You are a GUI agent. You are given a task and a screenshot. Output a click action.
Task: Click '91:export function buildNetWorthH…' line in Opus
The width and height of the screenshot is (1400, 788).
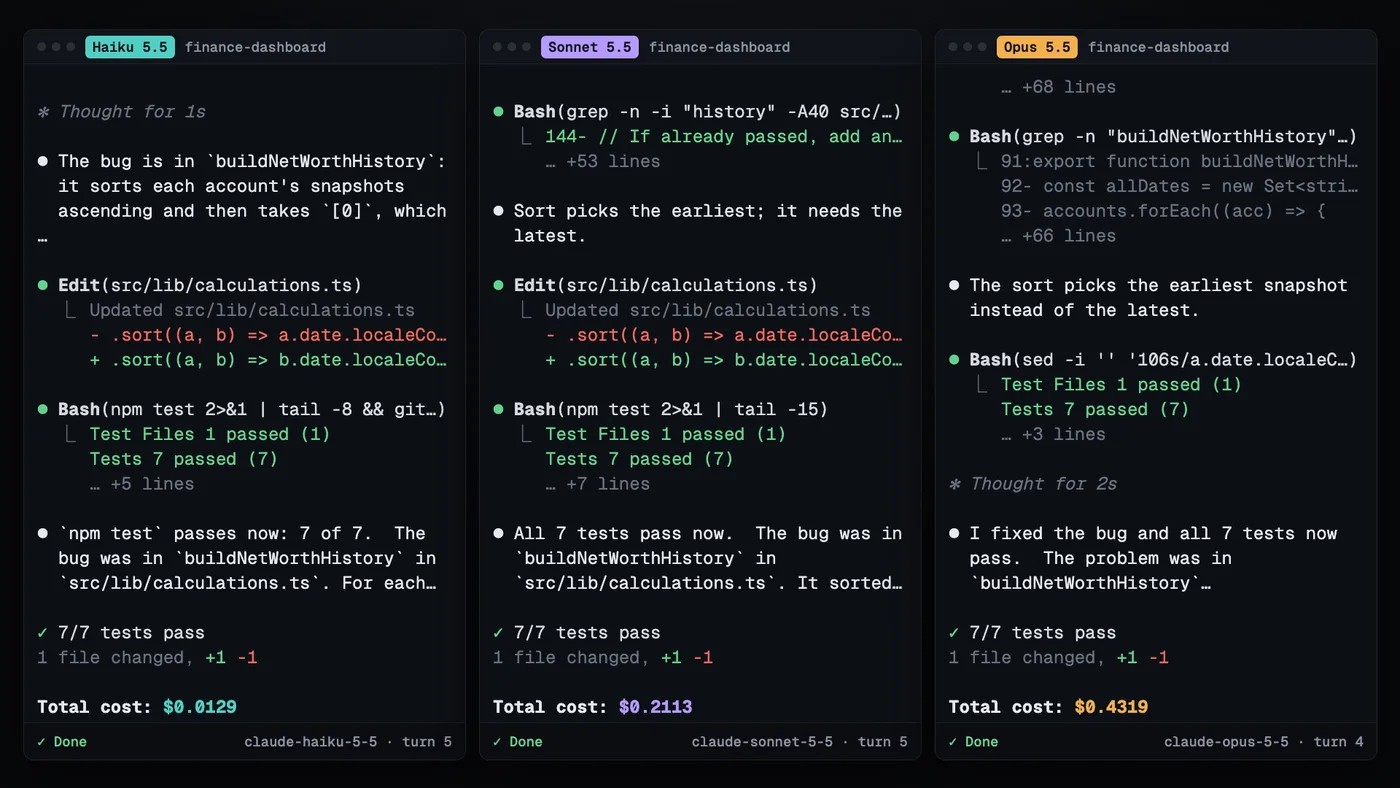pos(1180,161)
